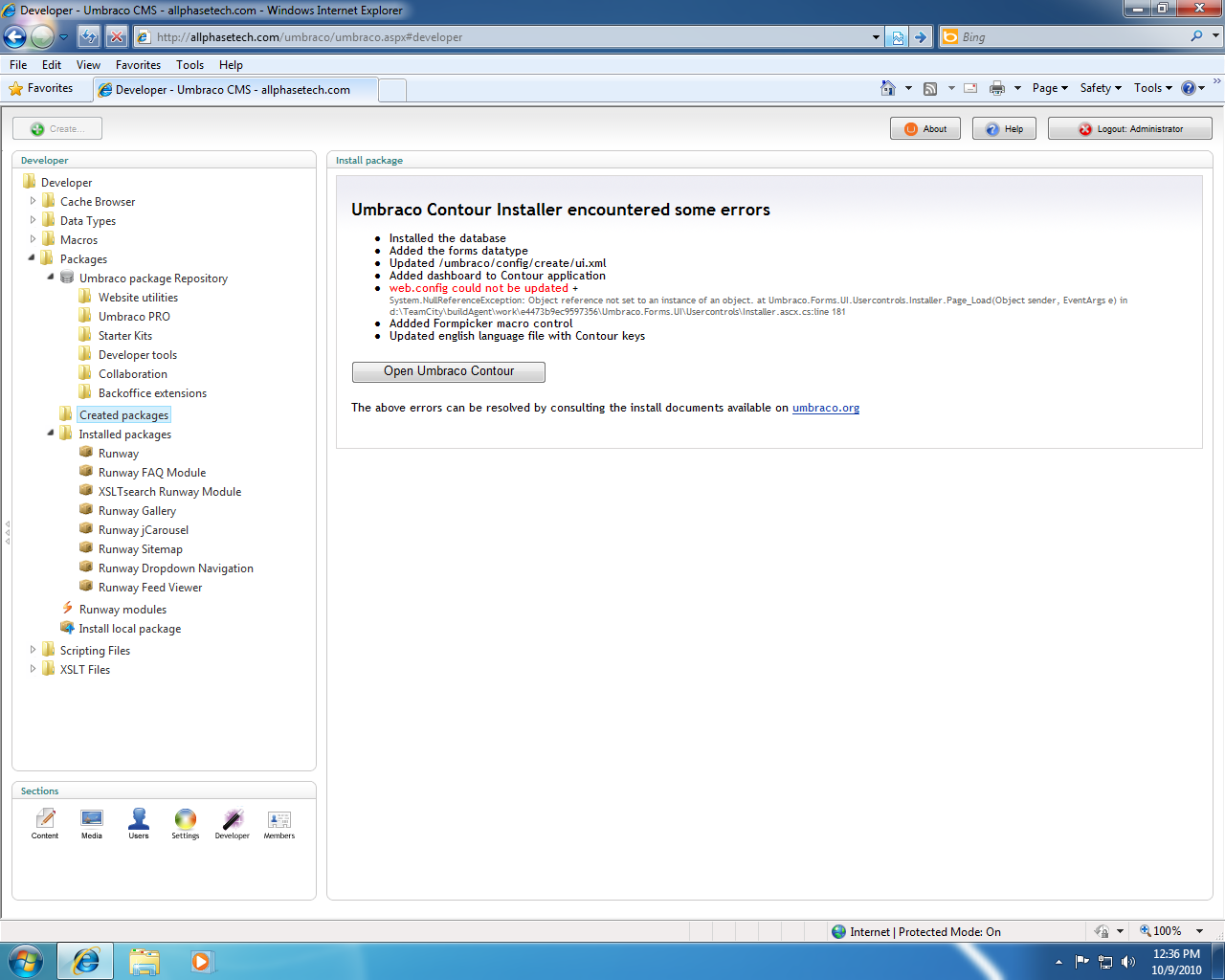This screenshot has height=980, width=1225.
Task: Select Website utilities tree item
Action: tap(138, 297)
